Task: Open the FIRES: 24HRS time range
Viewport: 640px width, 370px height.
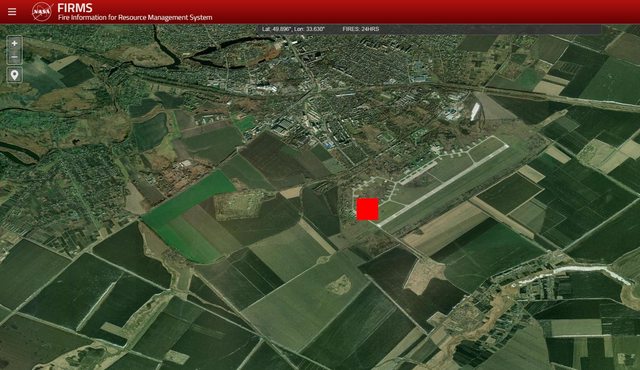Action: (x=360, y=29)
